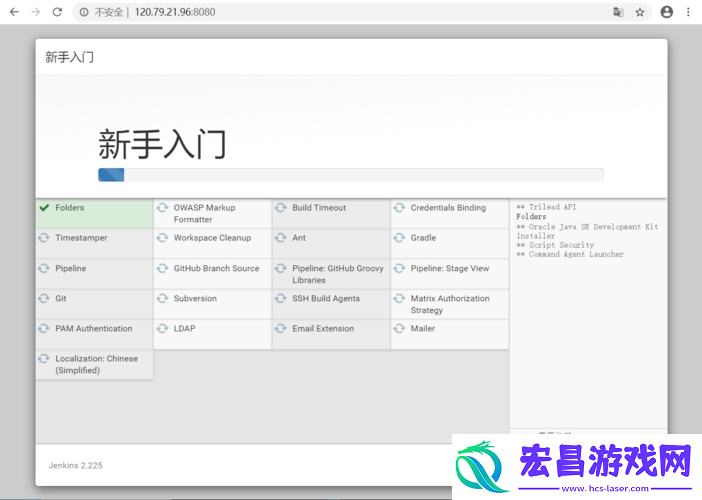Select the LDAP plugin label
The width and height of the screenshot is (702, 500).
click(184, 329)
